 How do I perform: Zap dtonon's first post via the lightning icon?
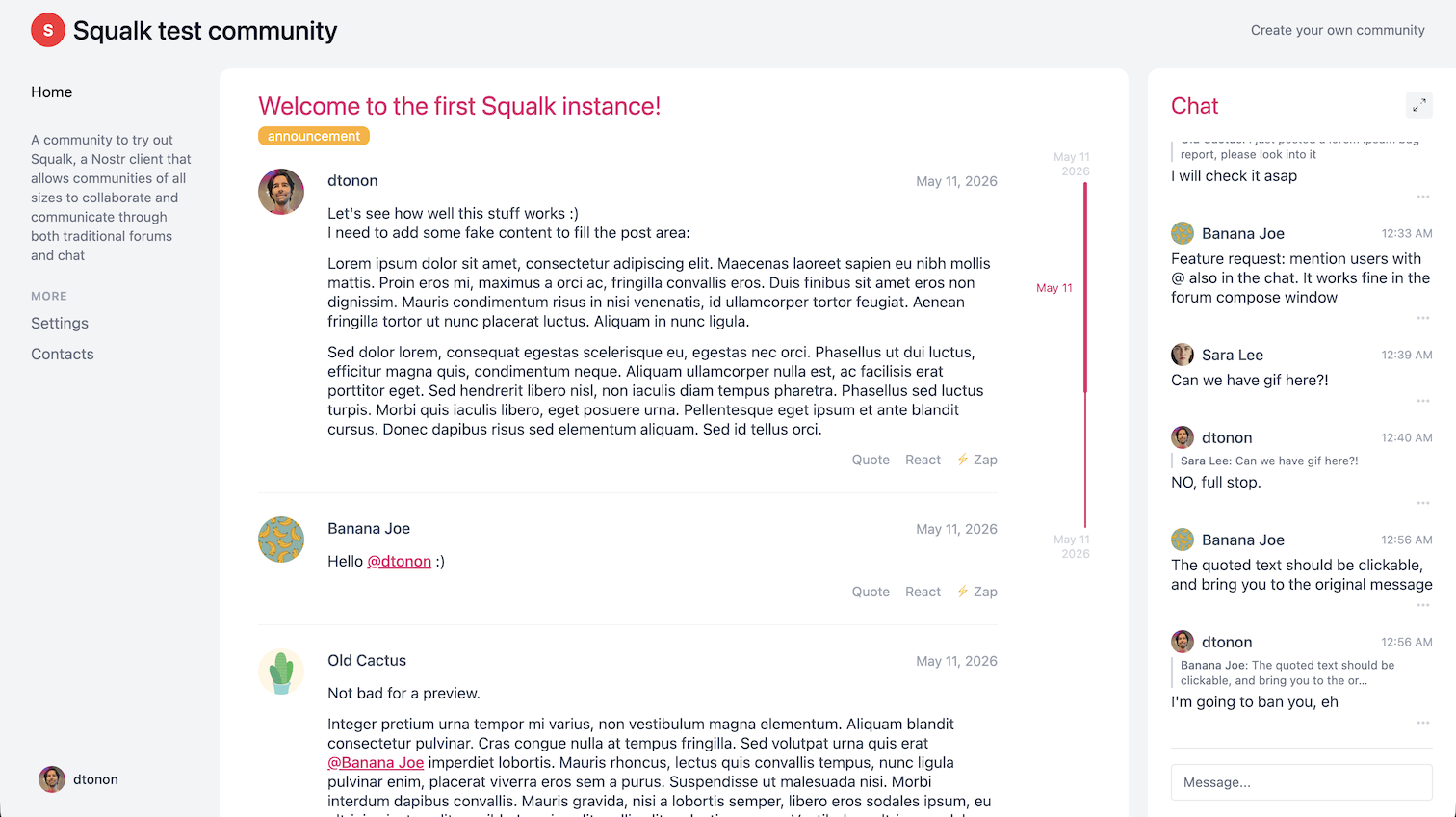click(x=962, y=460)
